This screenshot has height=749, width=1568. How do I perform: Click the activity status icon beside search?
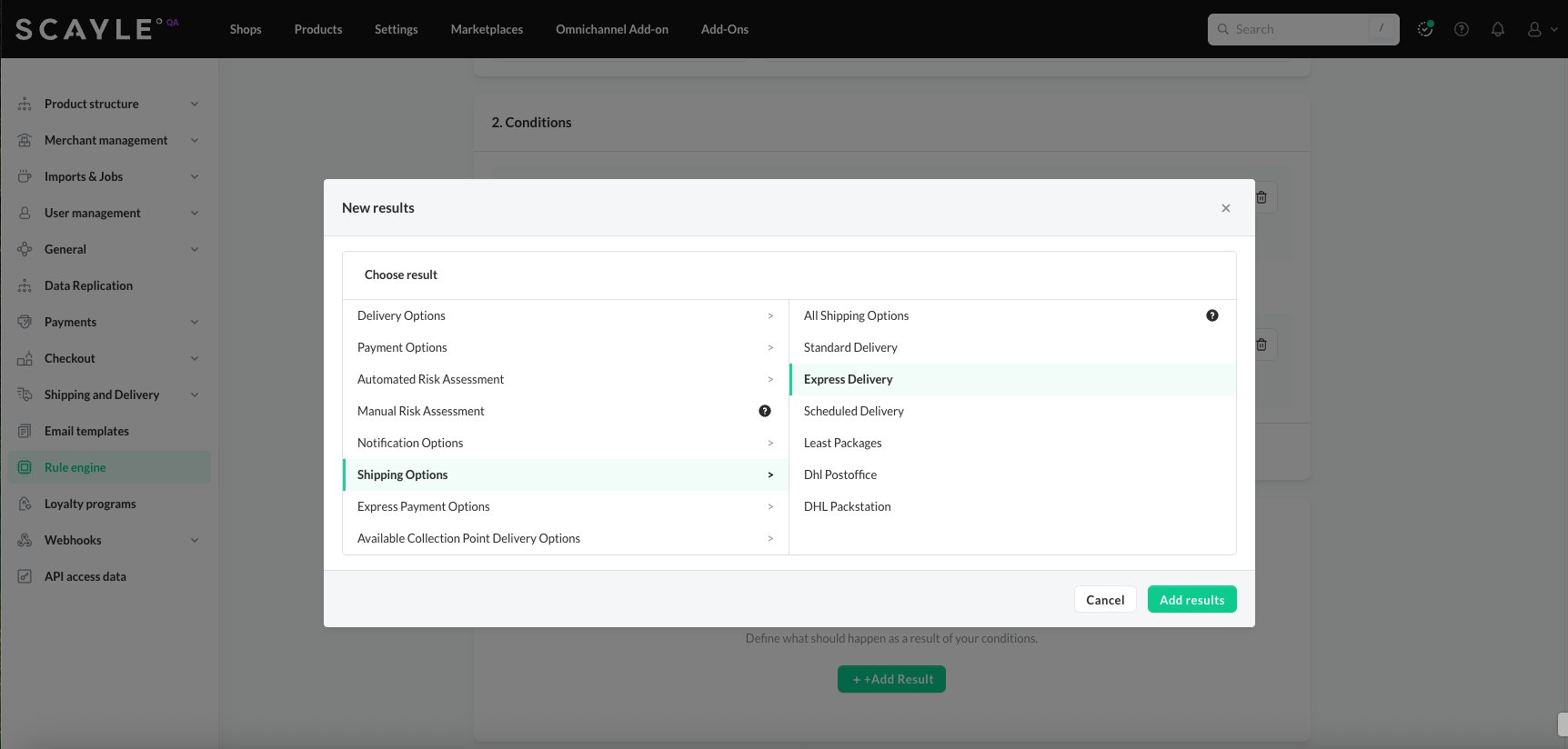pos(1425,29)
